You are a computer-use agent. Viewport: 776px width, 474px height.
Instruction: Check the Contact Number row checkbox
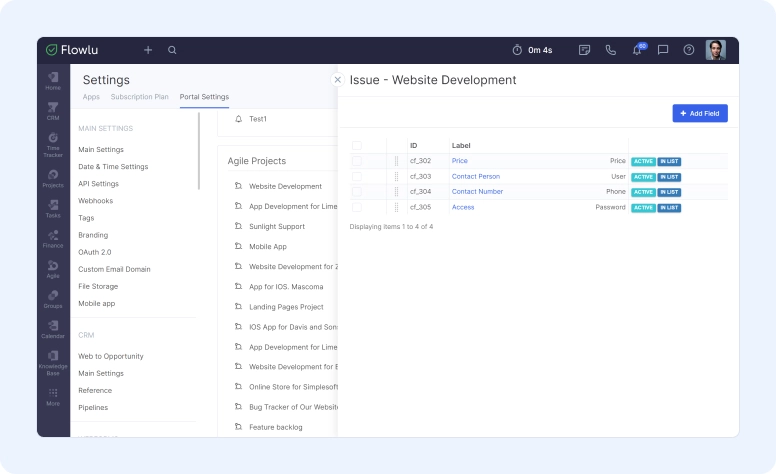(x=357, y=191)
